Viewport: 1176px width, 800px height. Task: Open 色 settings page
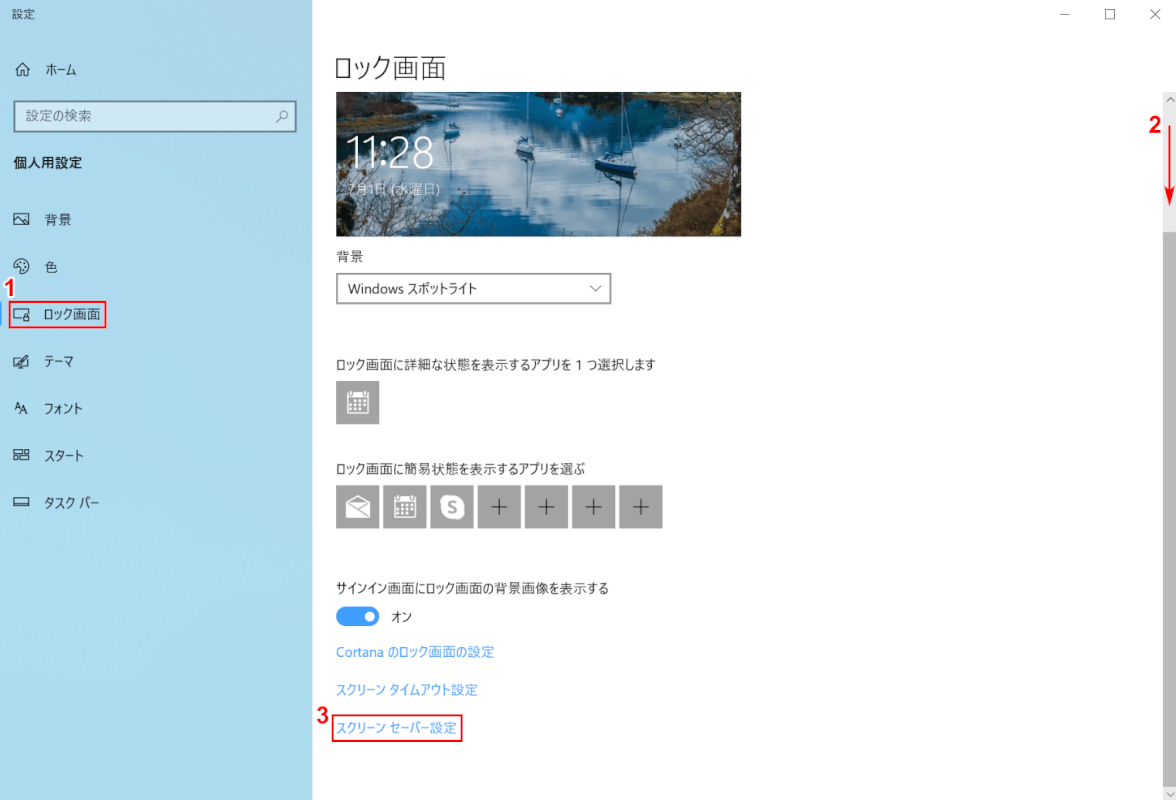[x=50, y=267]
